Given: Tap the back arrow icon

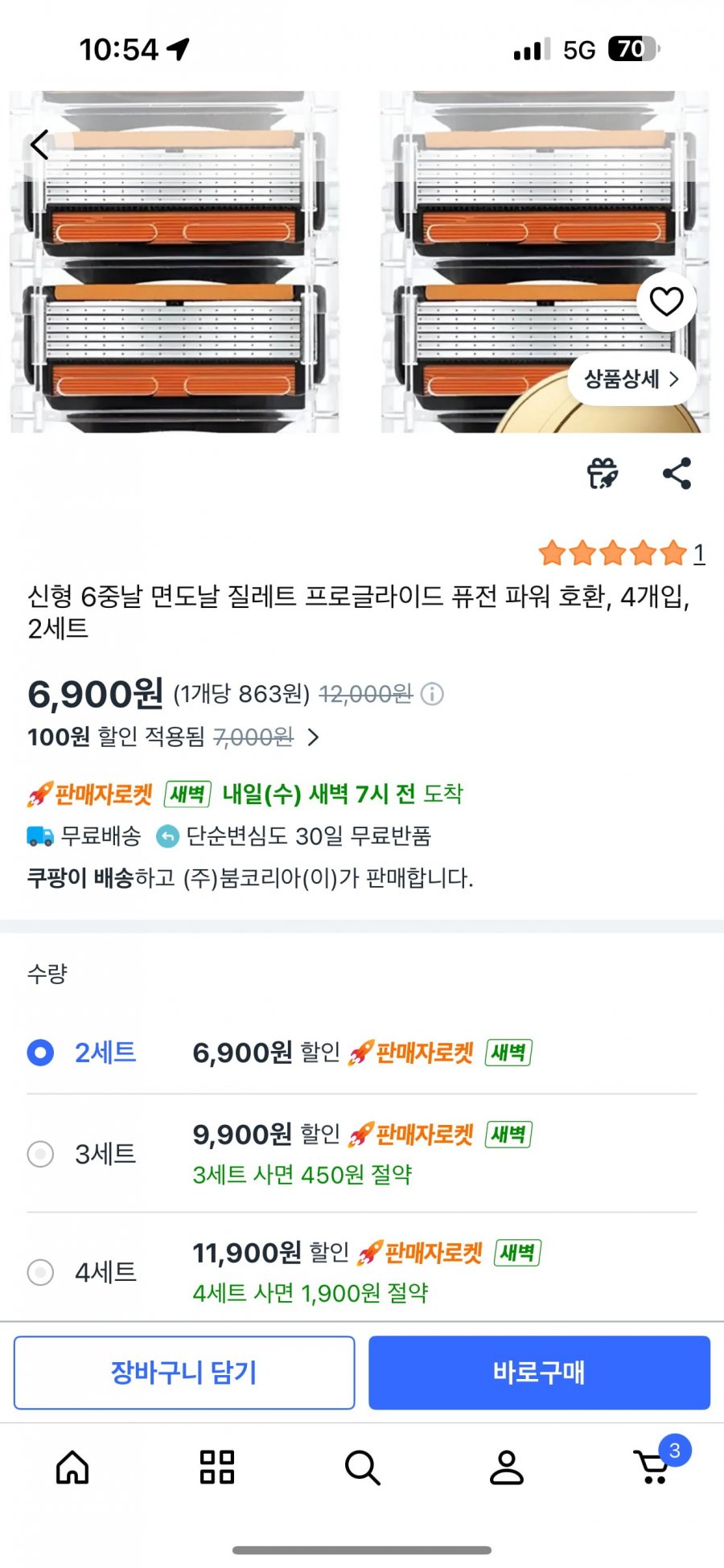Looking at the screenshot, I should point(39,146).
